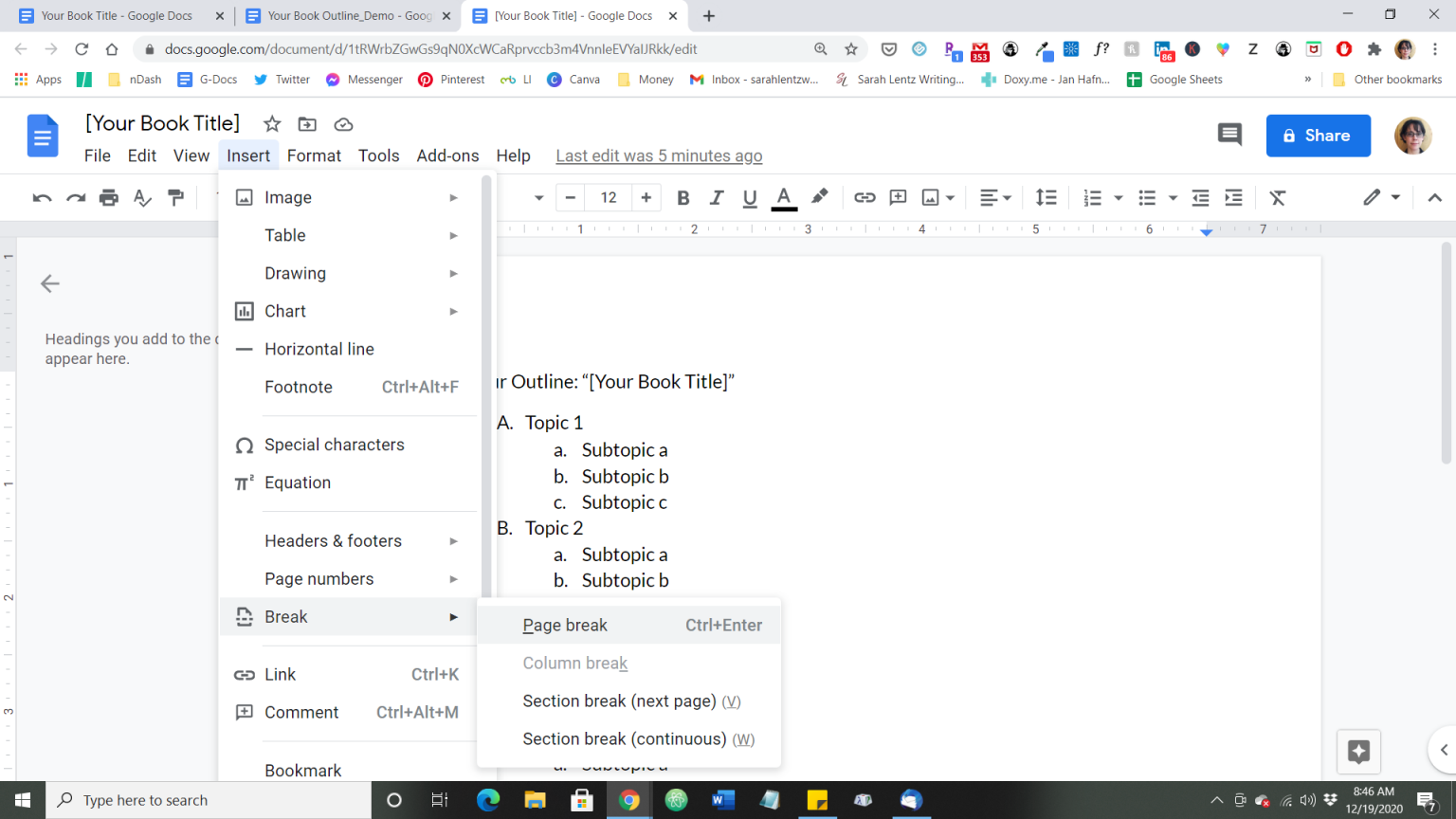Open the Google account avatar
This screenshot has height=819, width=1456.
pos(1412,136)
